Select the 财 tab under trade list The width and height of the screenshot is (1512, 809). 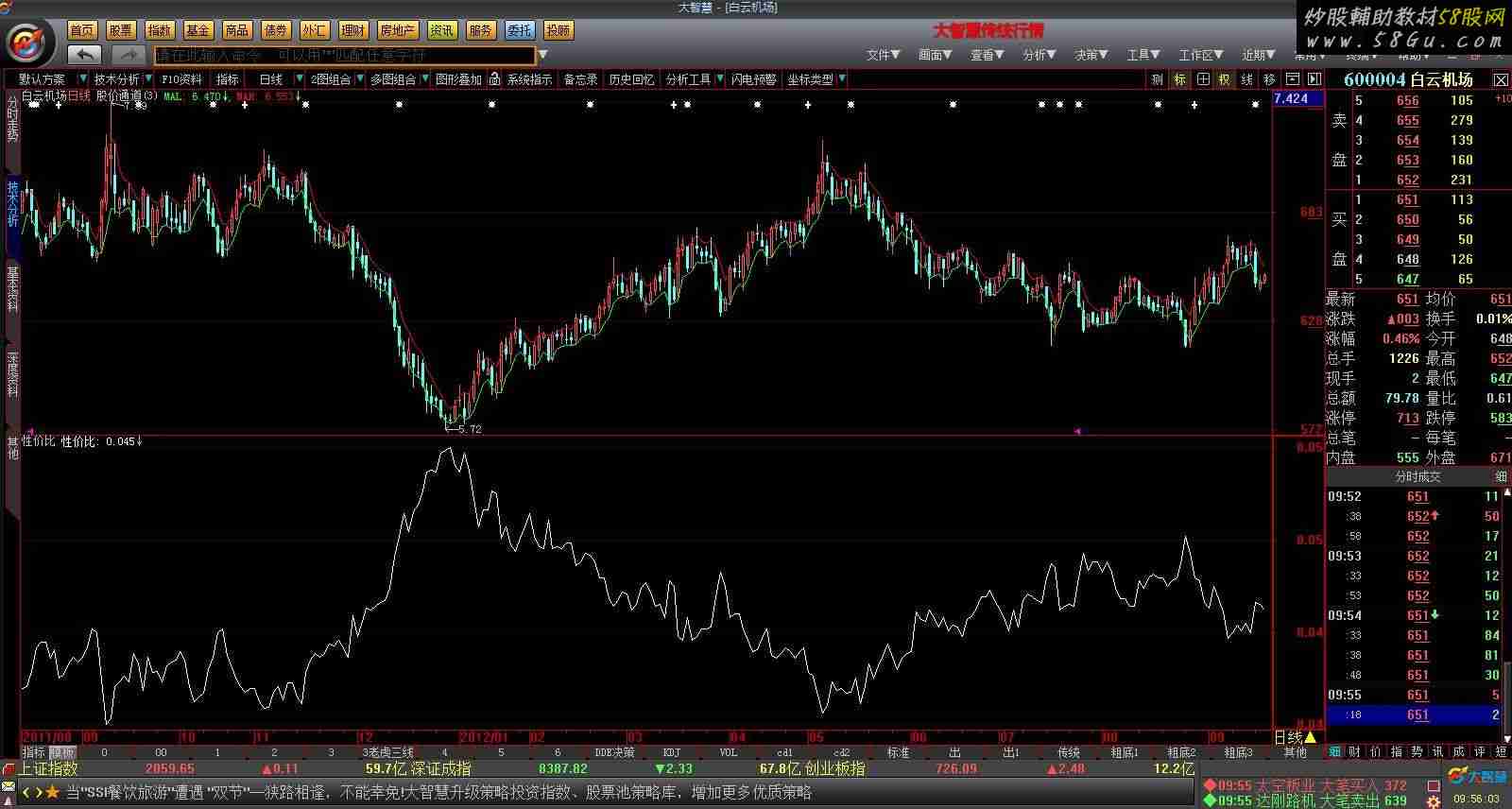click(1355, 752)
